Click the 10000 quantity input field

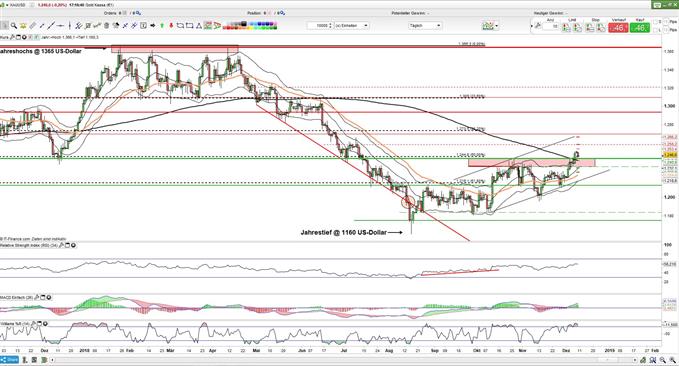320,26
